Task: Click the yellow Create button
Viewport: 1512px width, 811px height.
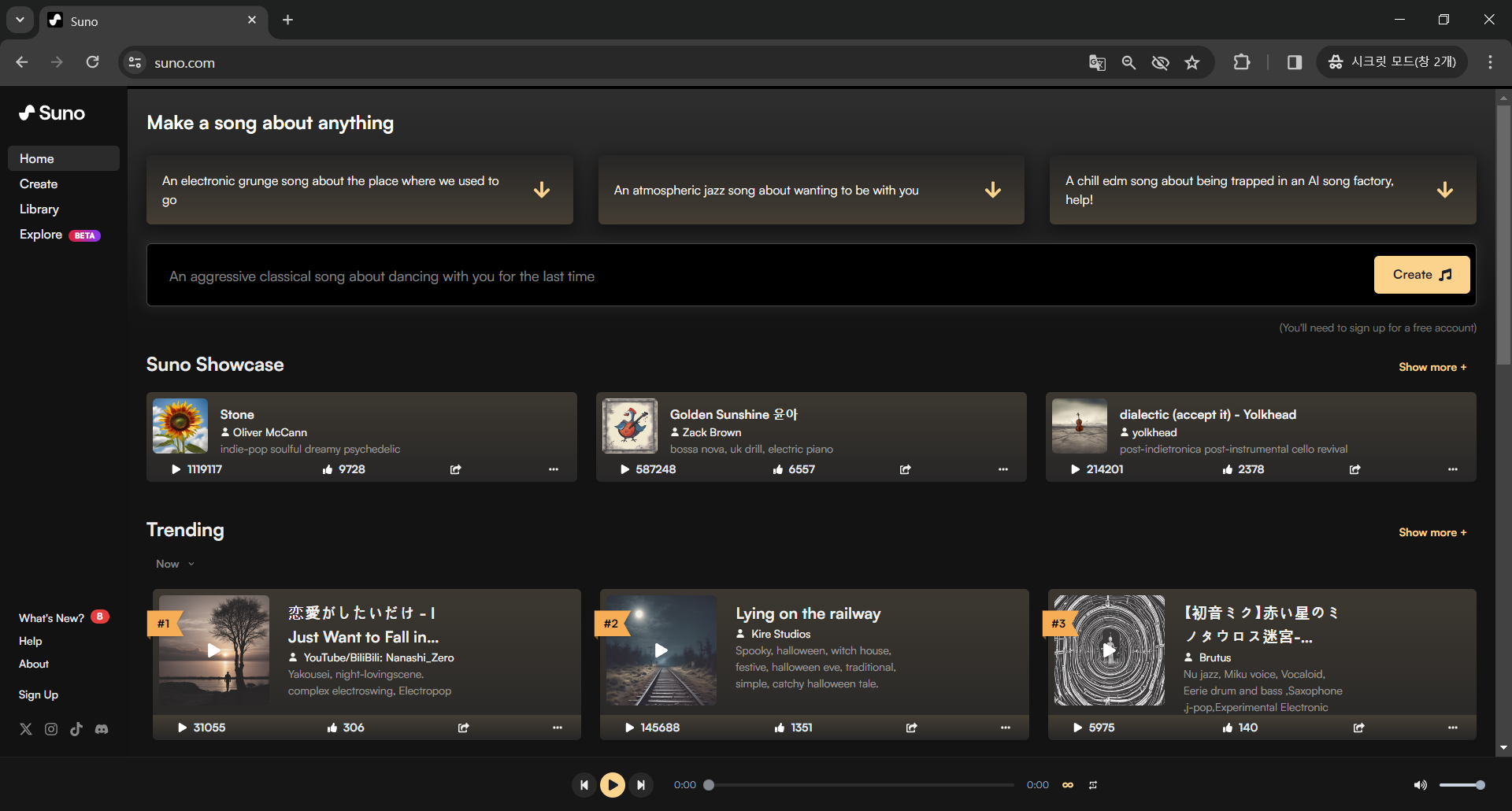Action: [1421, 275]
